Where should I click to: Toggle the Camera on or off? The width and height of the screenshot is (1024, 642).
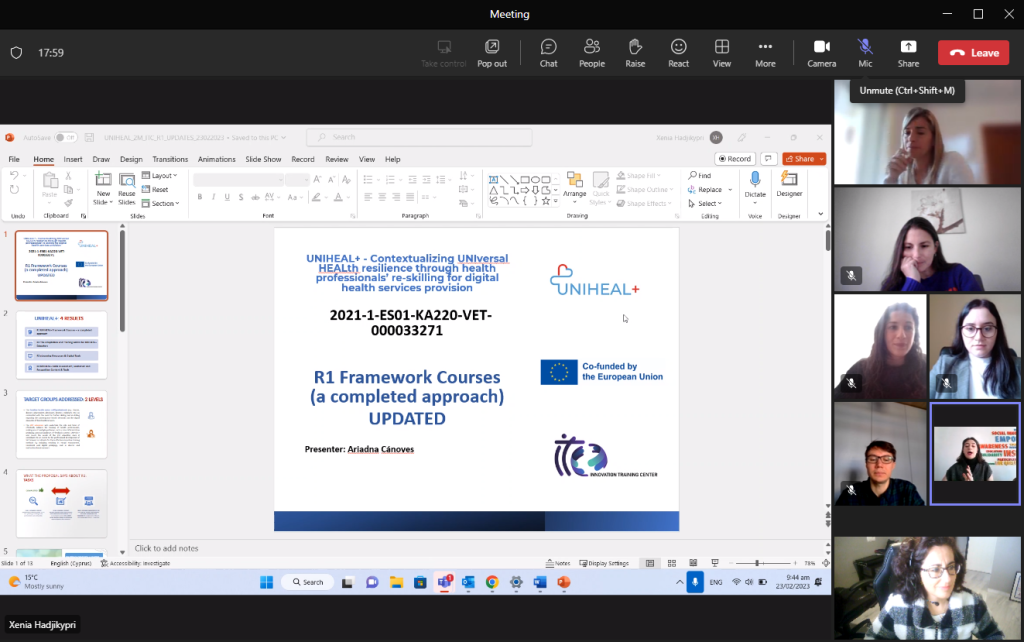(821, 53)
